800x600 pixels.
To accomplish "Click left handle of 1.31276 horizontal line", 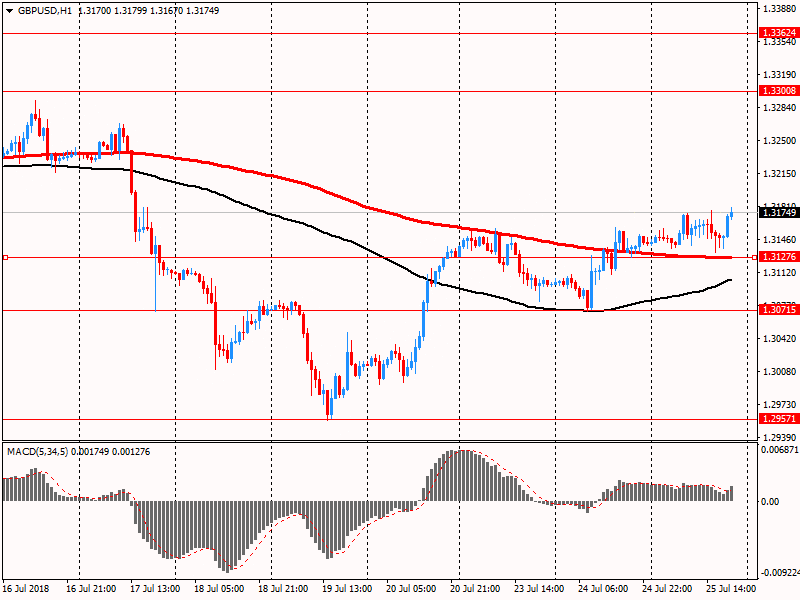I will coord(5,258).
